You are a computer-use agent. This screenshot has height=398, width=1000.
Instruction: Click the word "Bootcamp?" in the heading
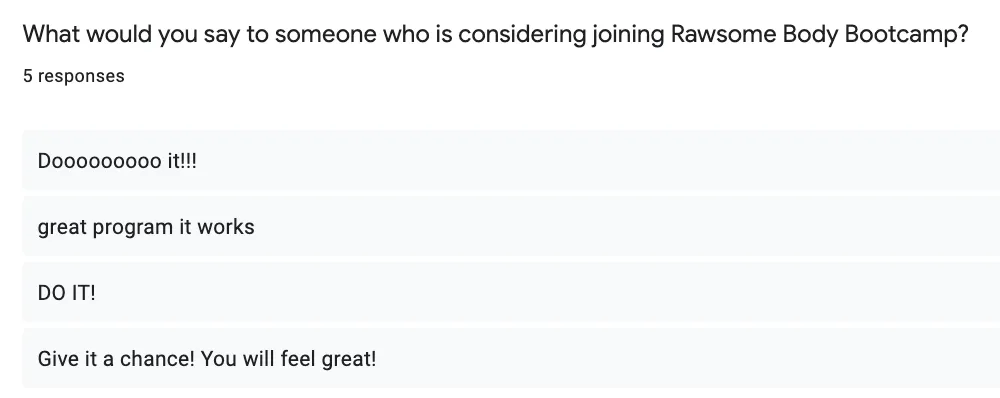coord(906,34)
